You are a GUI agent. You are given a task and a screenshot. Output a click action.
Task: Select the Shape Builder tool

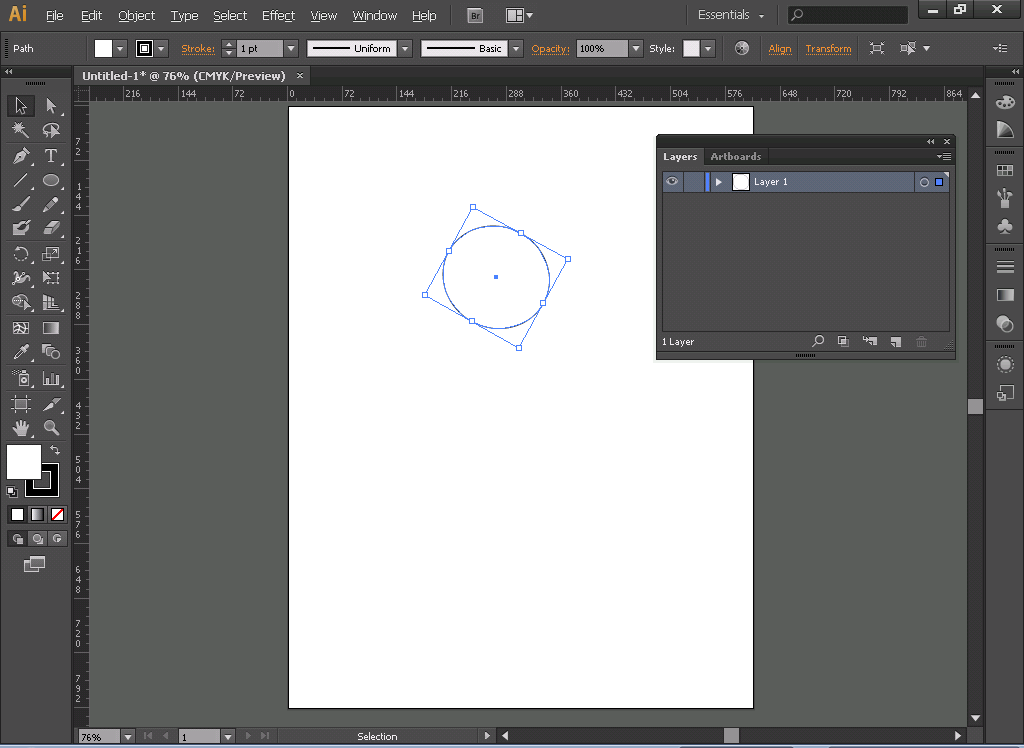click(x=21, y=302)
